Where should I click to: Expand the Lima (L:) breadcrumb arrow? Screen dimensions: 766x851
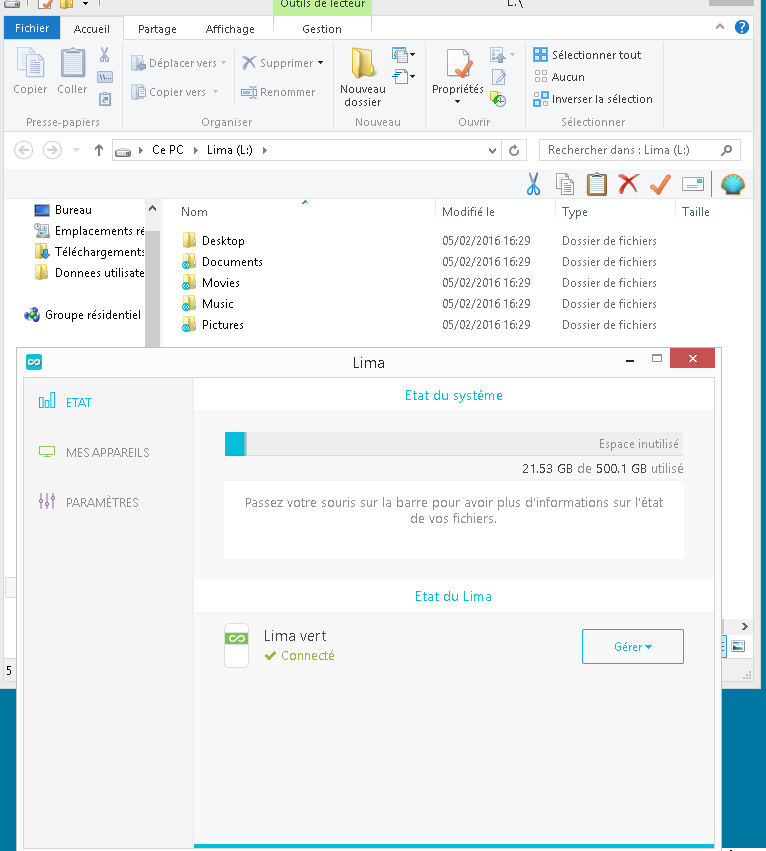click(x=265, y=150)
